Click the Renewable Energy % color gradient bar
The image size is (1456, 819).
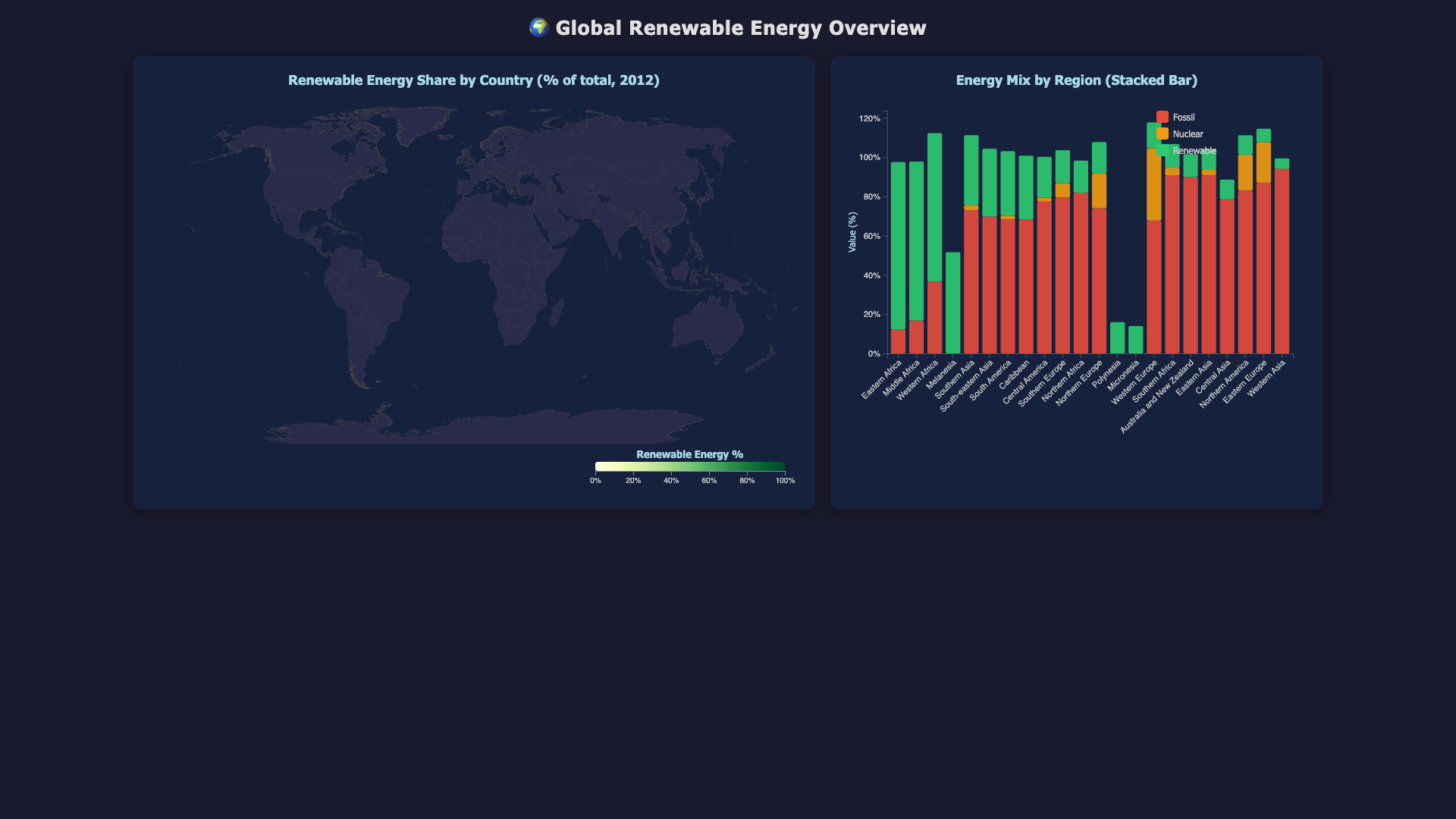click(690, 466)
